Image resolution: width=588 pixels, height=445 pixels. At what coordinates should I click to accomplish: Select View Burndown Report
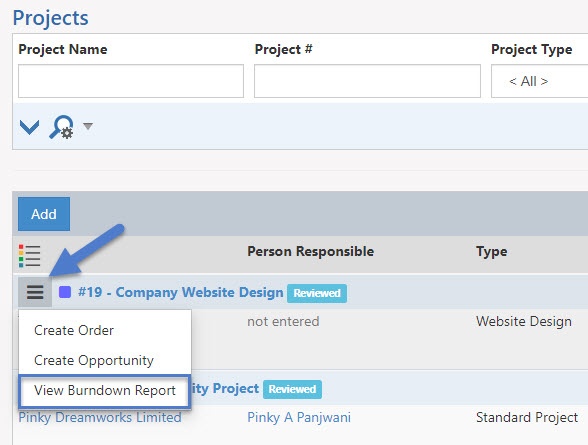(105, 390)
